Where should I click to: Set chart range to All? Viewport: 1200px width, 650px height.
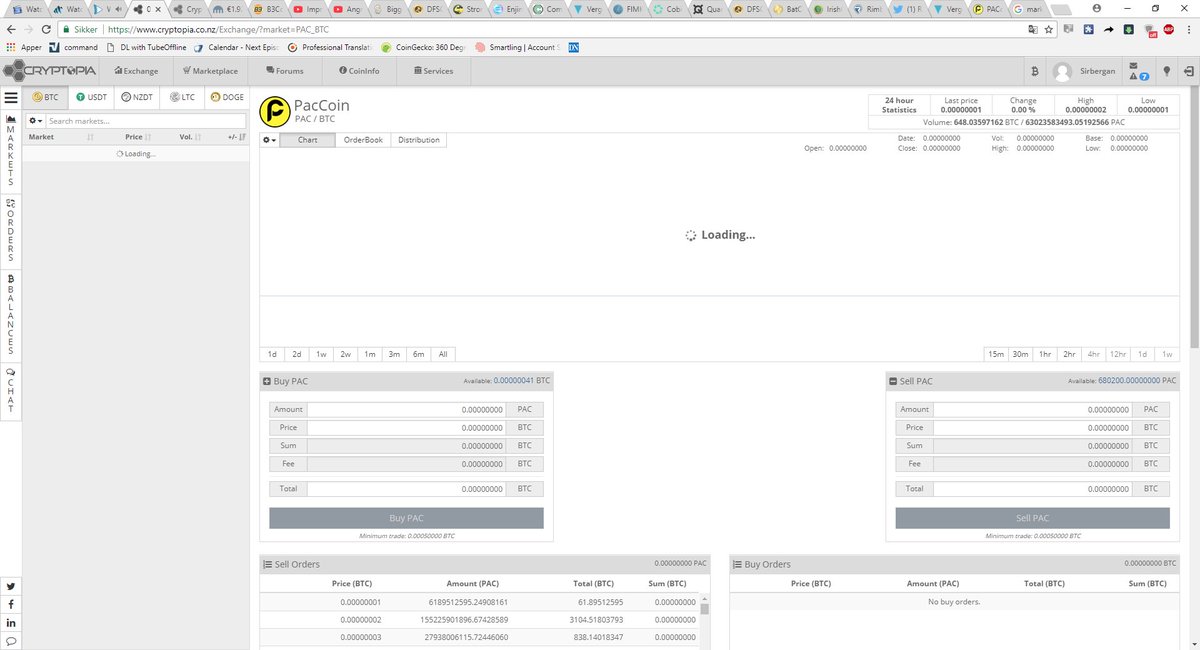coord(443,354)
